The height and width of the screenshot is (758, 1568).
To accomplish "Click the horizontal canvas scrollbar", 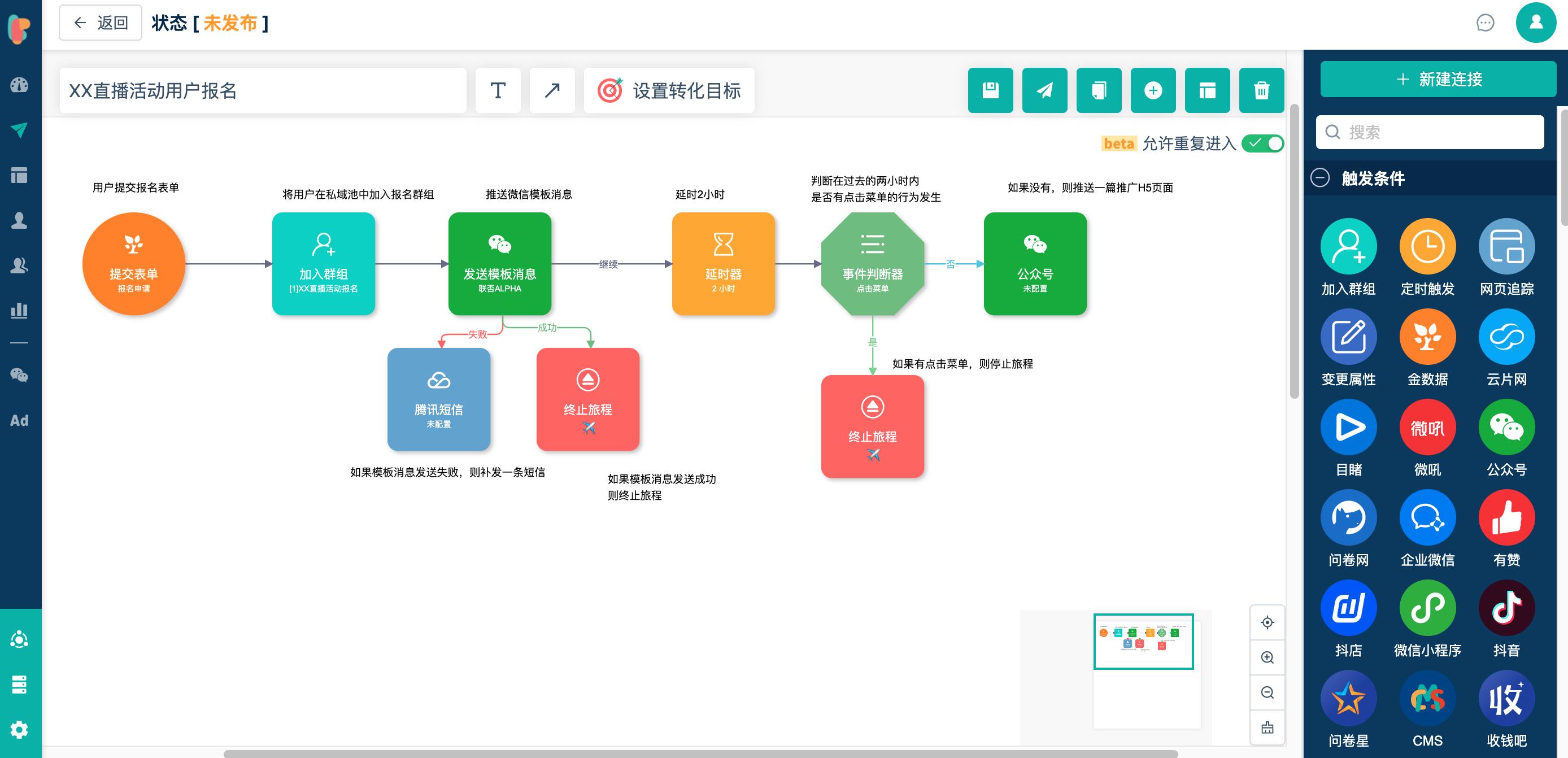I will point(700,753).
